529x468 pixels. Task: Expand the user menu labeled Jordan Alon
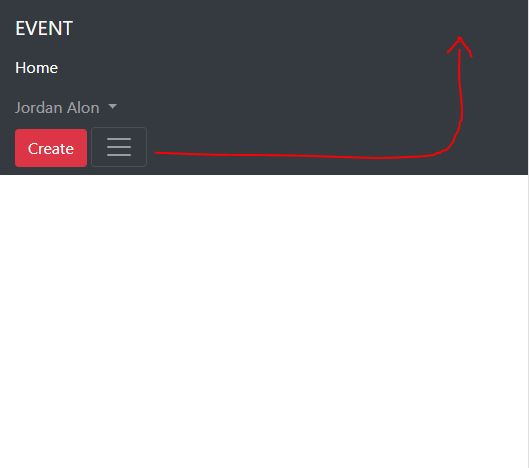pos(66,108)
